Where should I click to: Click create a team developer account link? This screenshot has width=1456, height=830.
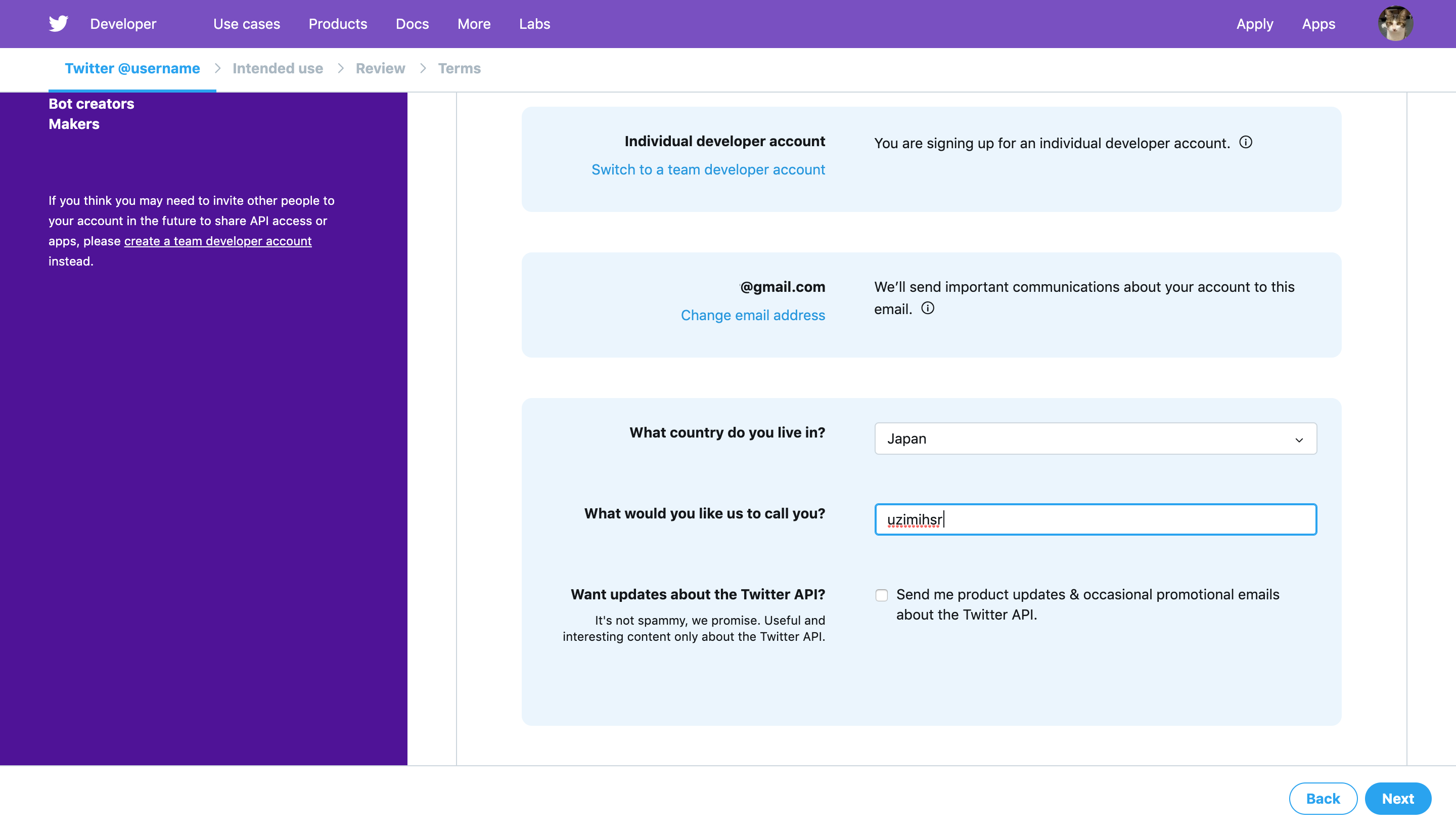coord(217,241)
